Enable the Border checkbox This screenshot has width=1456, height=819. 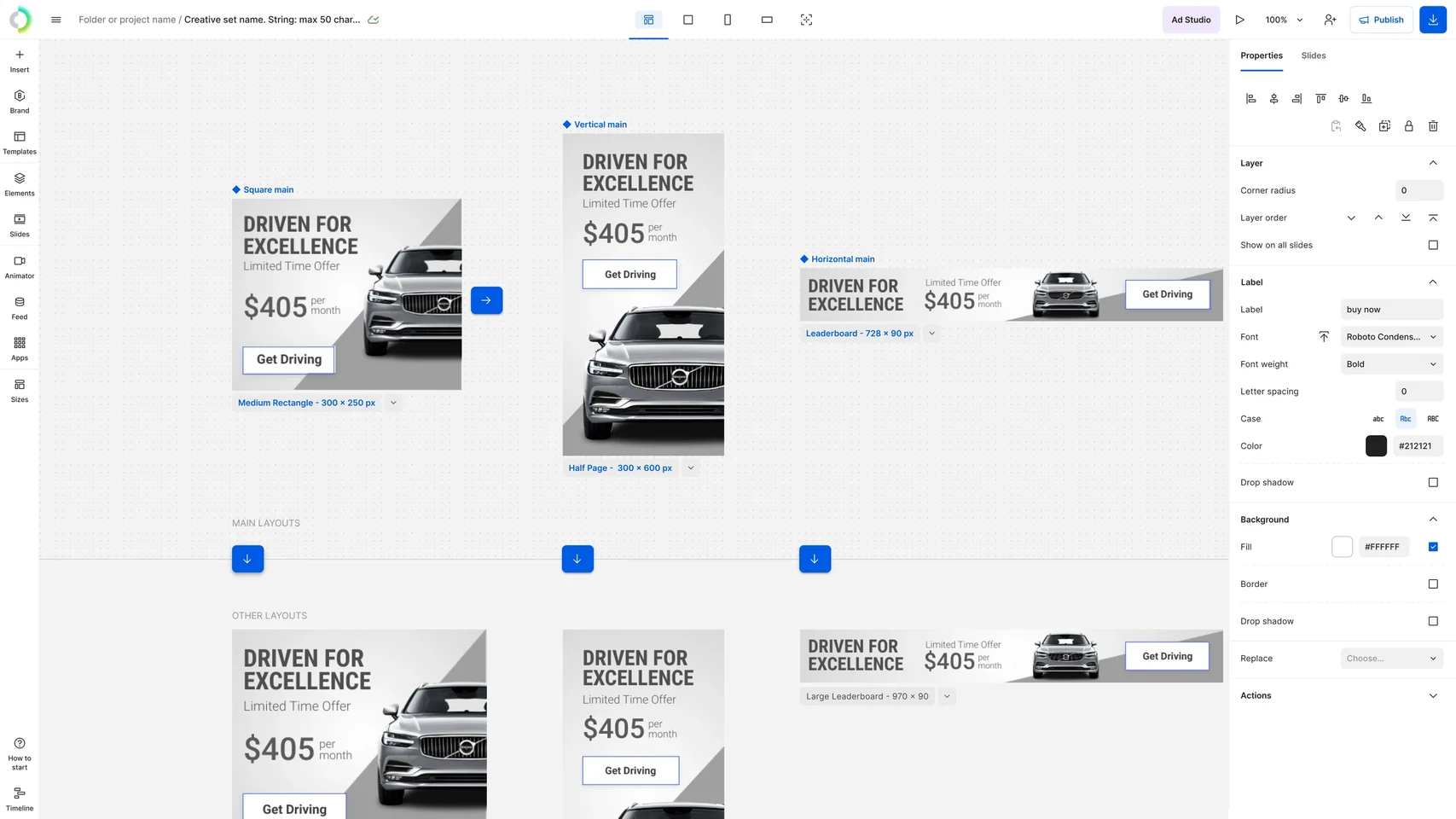click(1433, 584)
